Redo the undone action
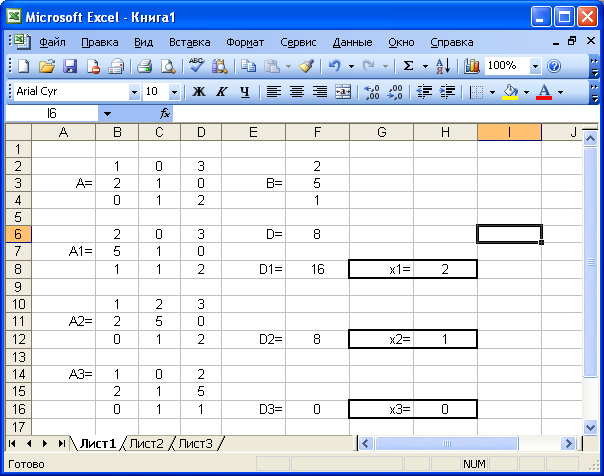This screenshot has width=604, height=476. coord(369,66)
